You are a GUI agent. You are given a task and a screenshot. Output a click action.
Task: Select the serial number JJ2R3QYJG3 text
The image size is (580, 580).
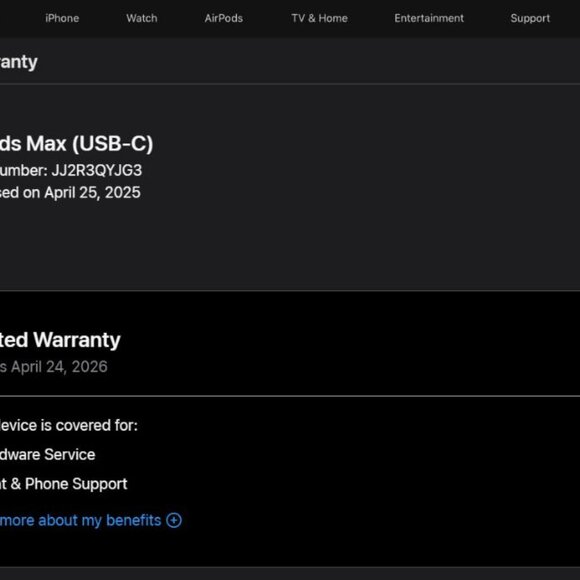point(97,171)
